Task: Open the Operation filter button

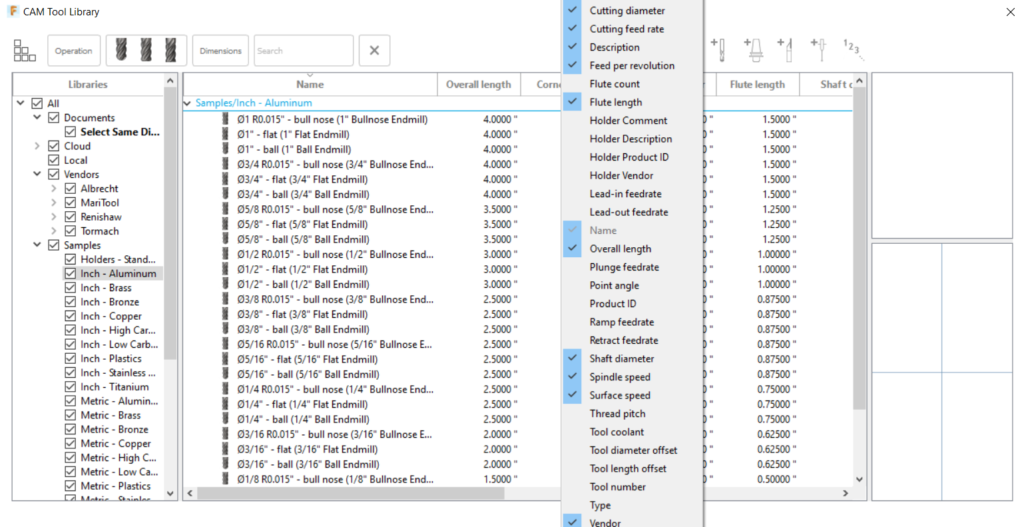Action: pos(74,50)
